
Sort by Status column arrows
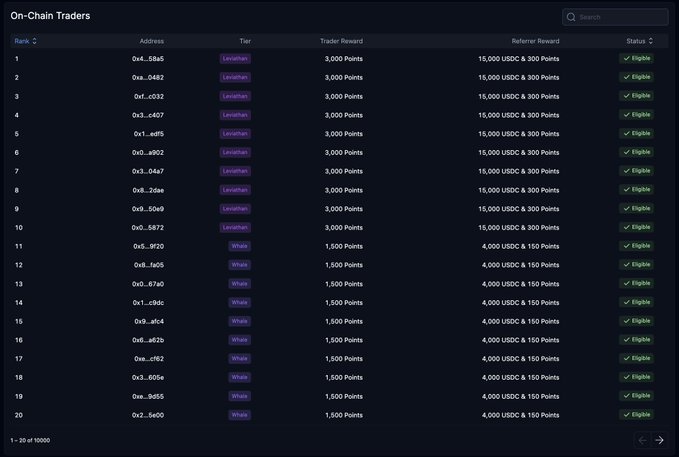(x=650, y=41)
